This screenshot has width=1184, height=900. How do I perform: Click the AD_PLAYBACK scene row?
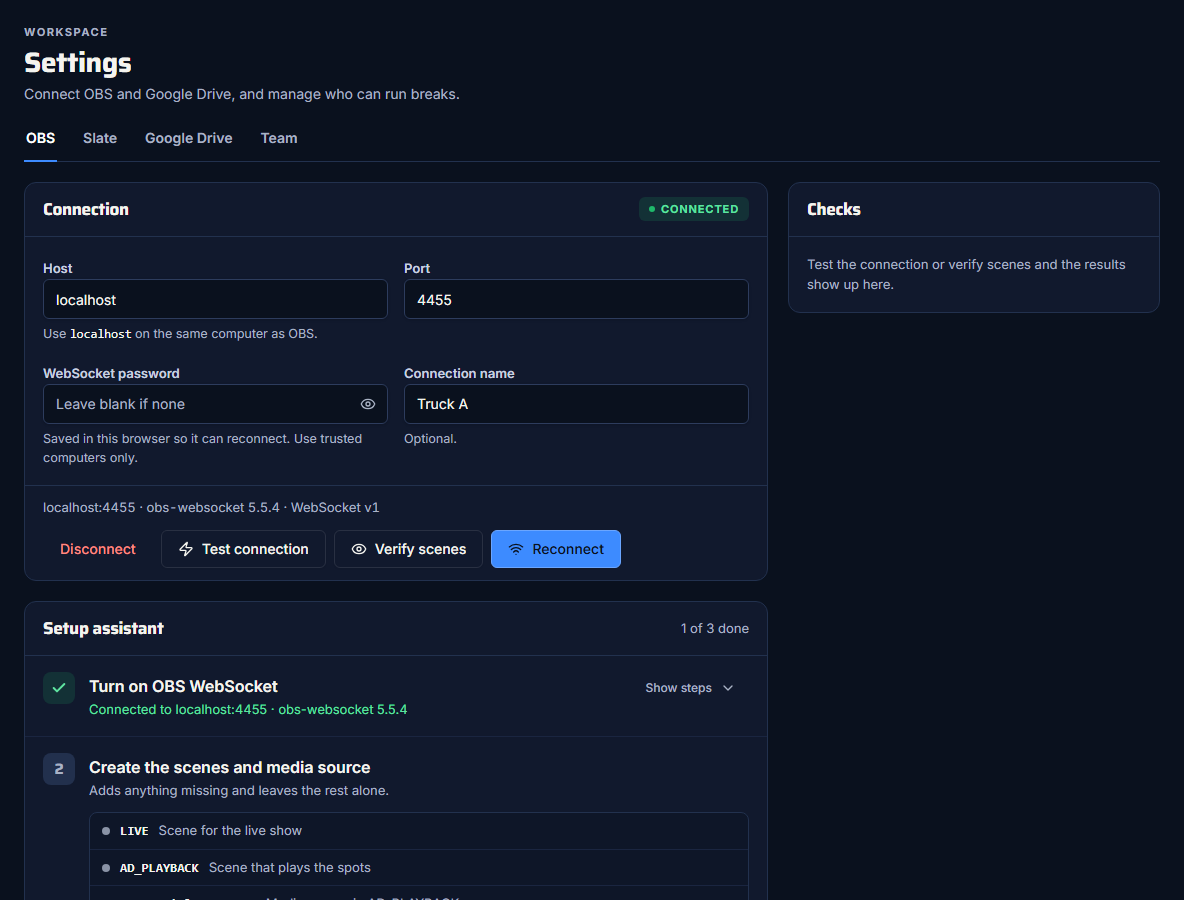(x=419, y=868)
